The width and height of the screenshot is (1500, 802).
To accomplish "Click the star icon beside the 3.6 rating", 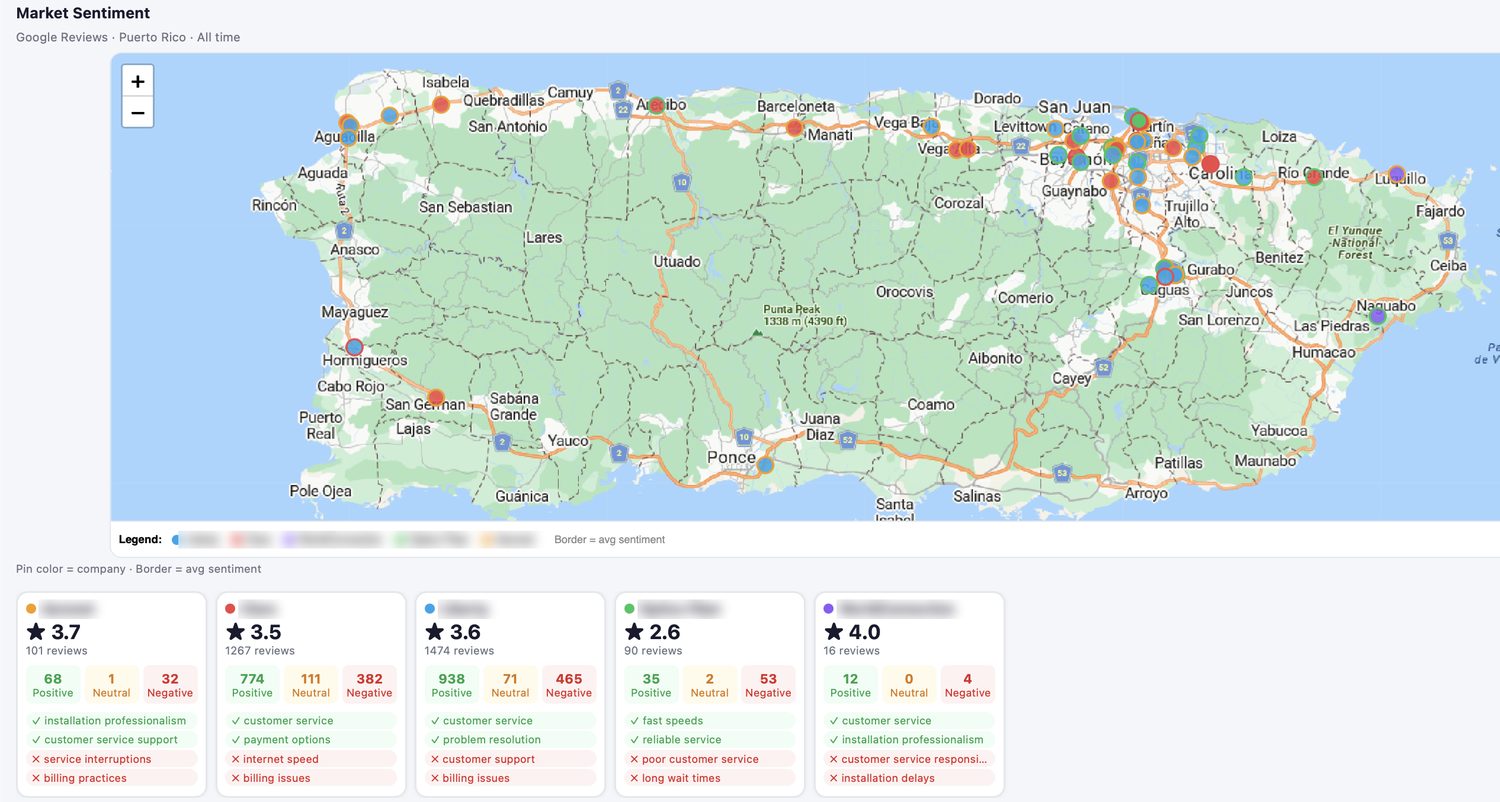I will tap(435, 632).
